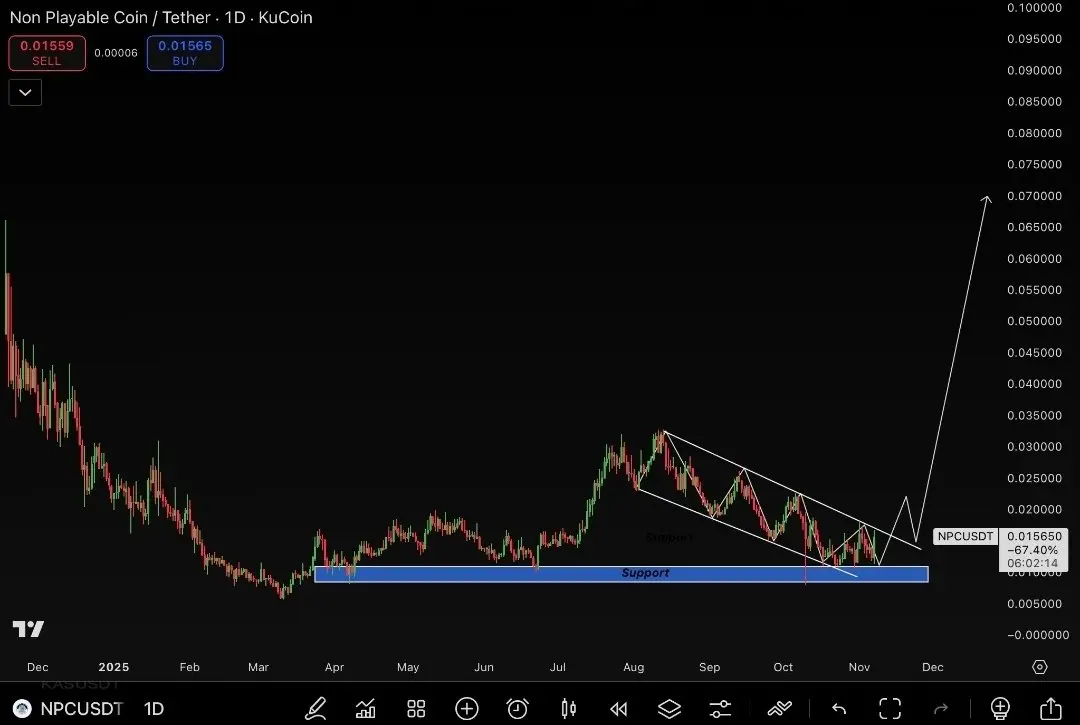Select the Support label in blue zone
The image size is (1080, 725).
point(645,573)
